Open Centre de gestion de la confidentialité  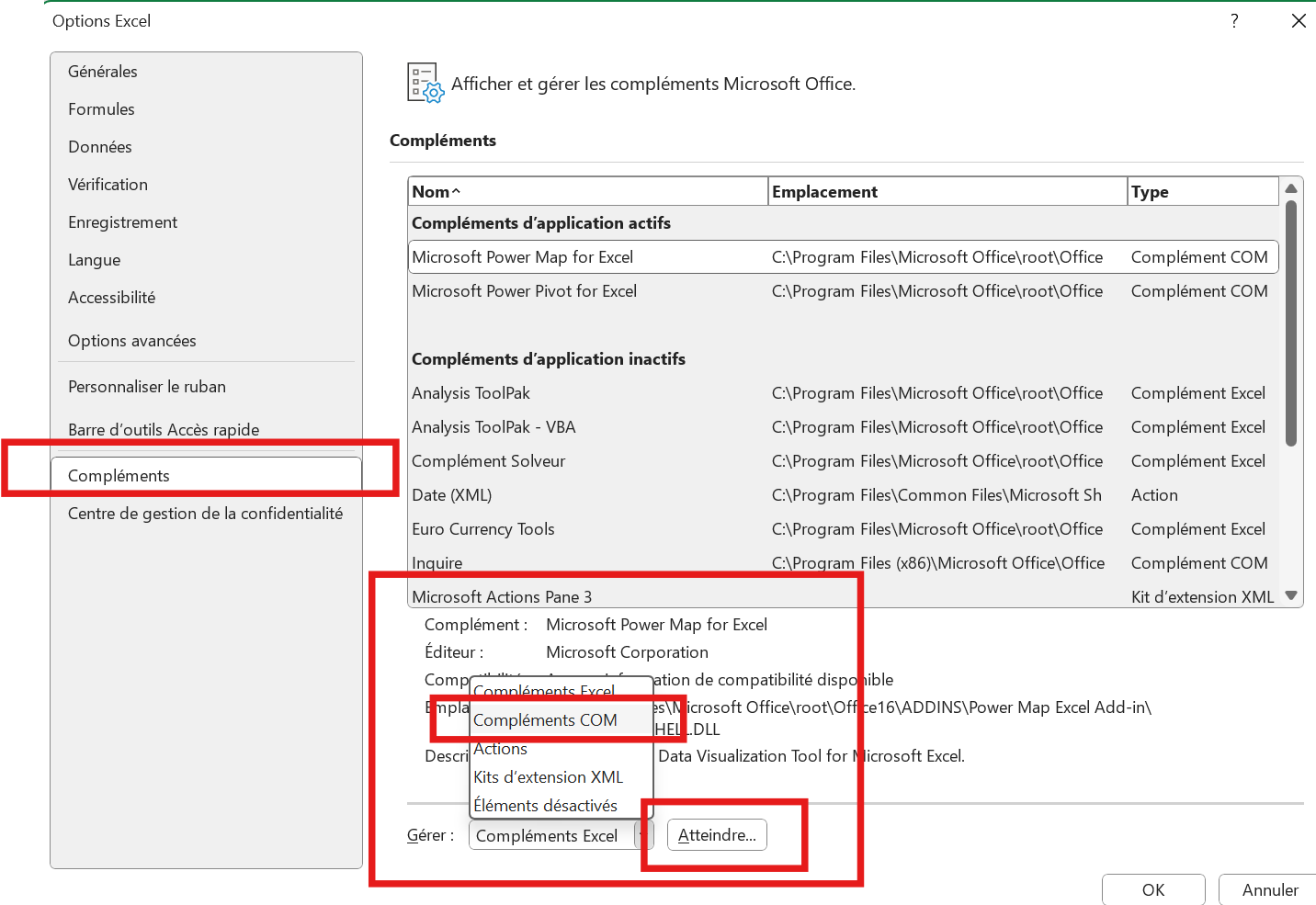(x=205, y=514)
